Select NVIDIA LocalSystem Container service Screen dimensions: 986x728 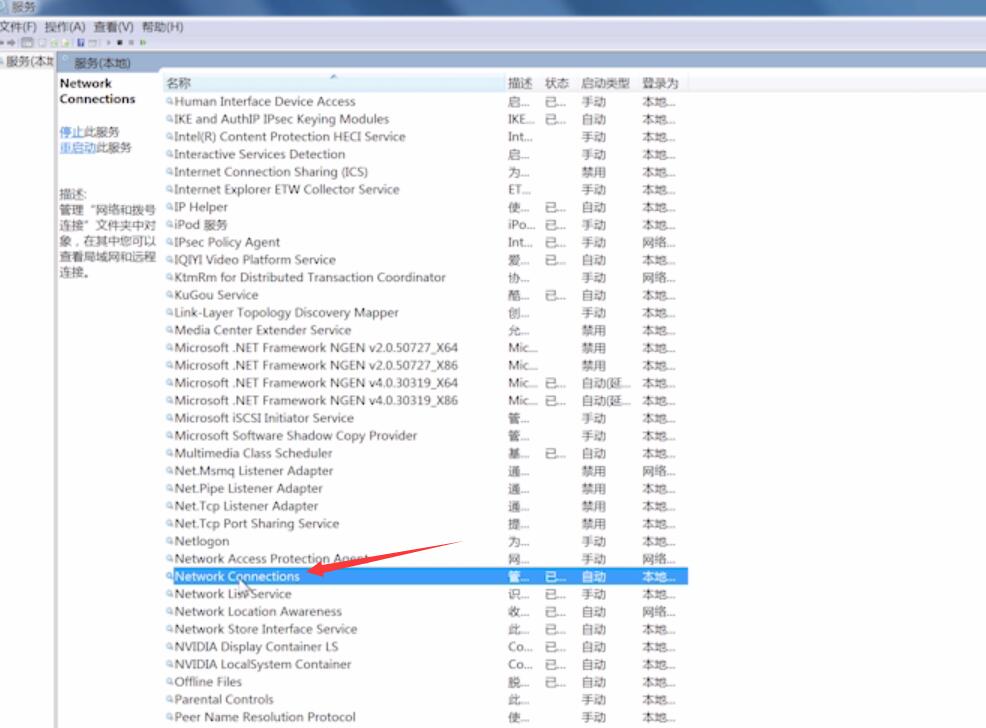tap(263, 664)
